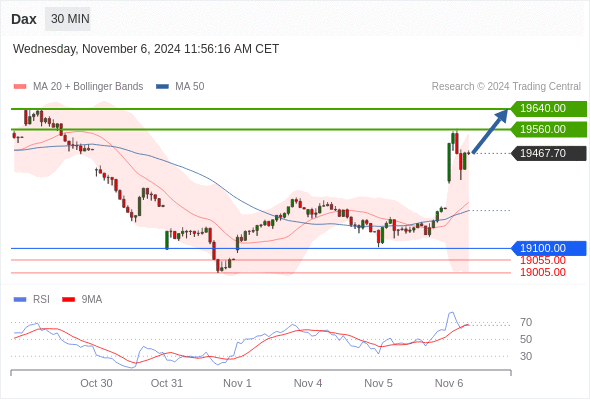Click the RSI 30 level label

pyautogui.click(x=526, y=356)
